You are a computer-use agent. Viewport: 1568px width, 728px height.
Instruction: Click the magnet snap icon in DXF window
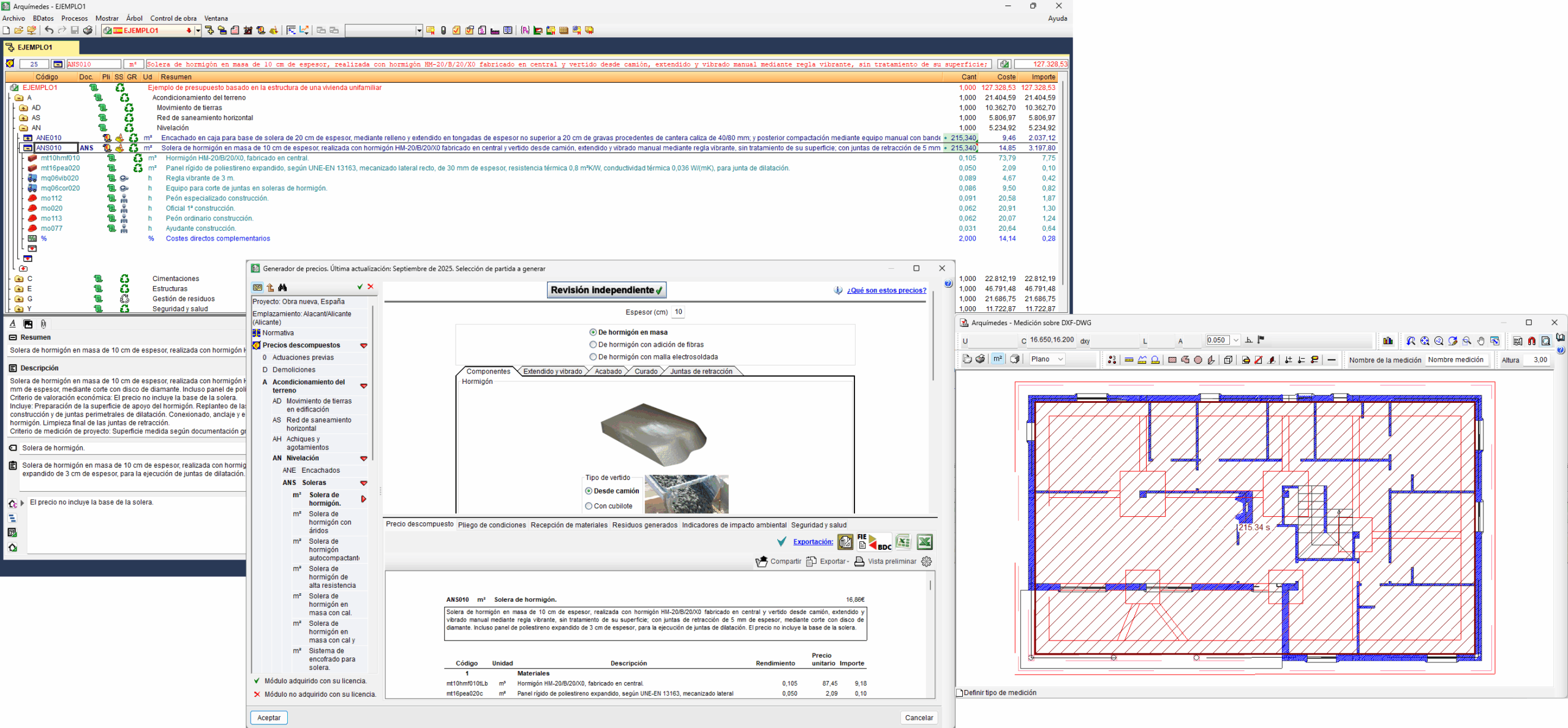tap(1531, 341)
